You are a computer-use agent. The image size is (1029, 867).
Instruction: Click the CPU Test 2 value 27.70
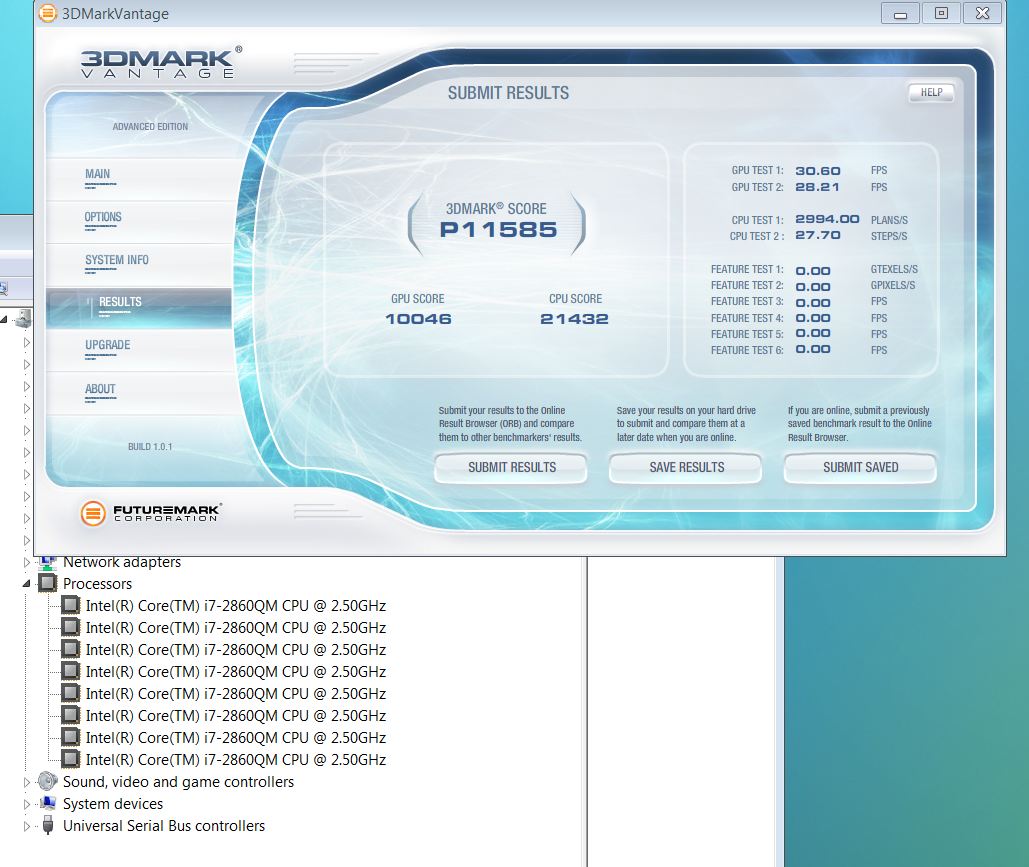pos(818,235)
